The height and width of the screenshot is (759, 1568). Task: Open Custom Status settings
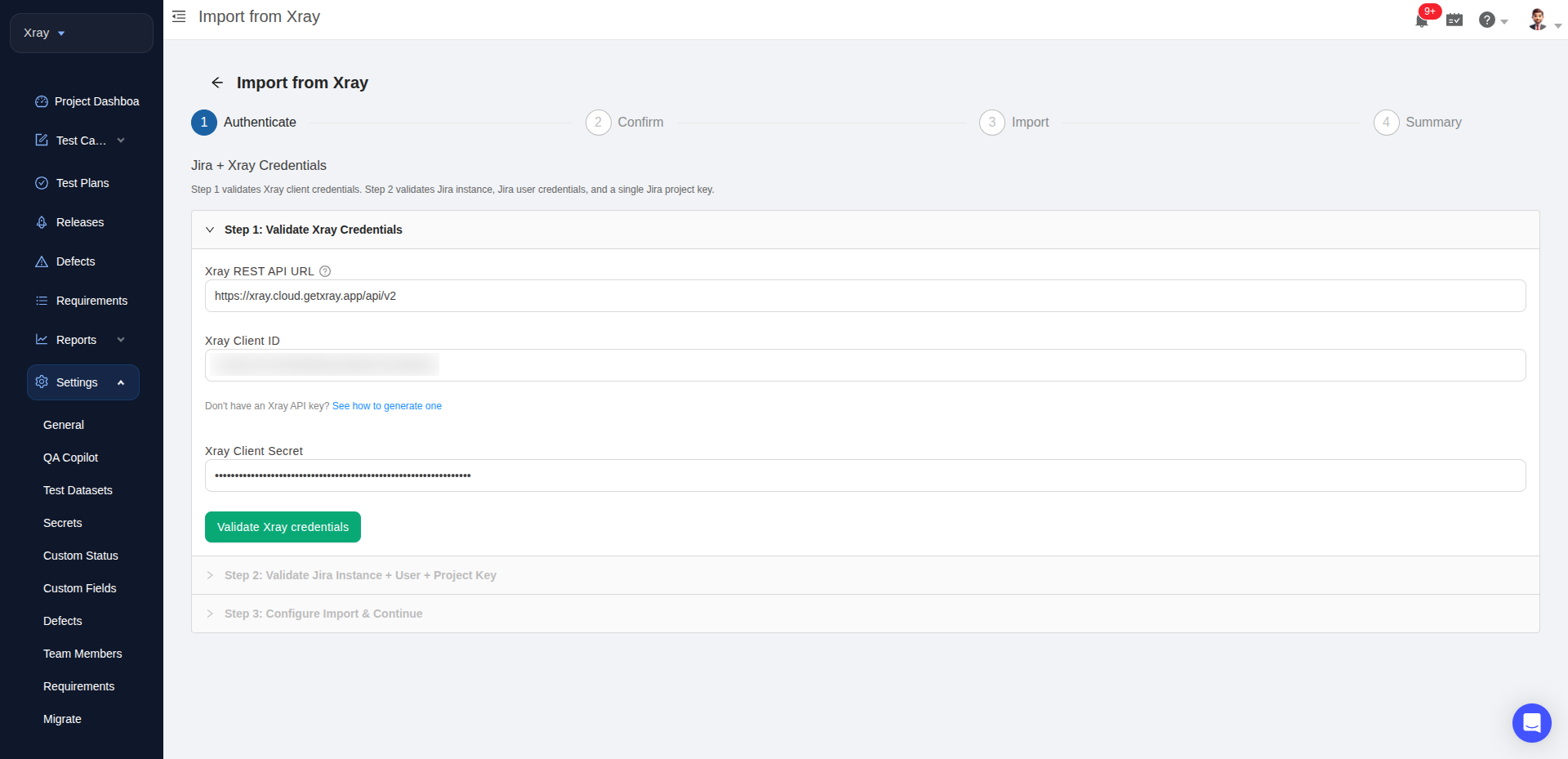tap(81, 556)
